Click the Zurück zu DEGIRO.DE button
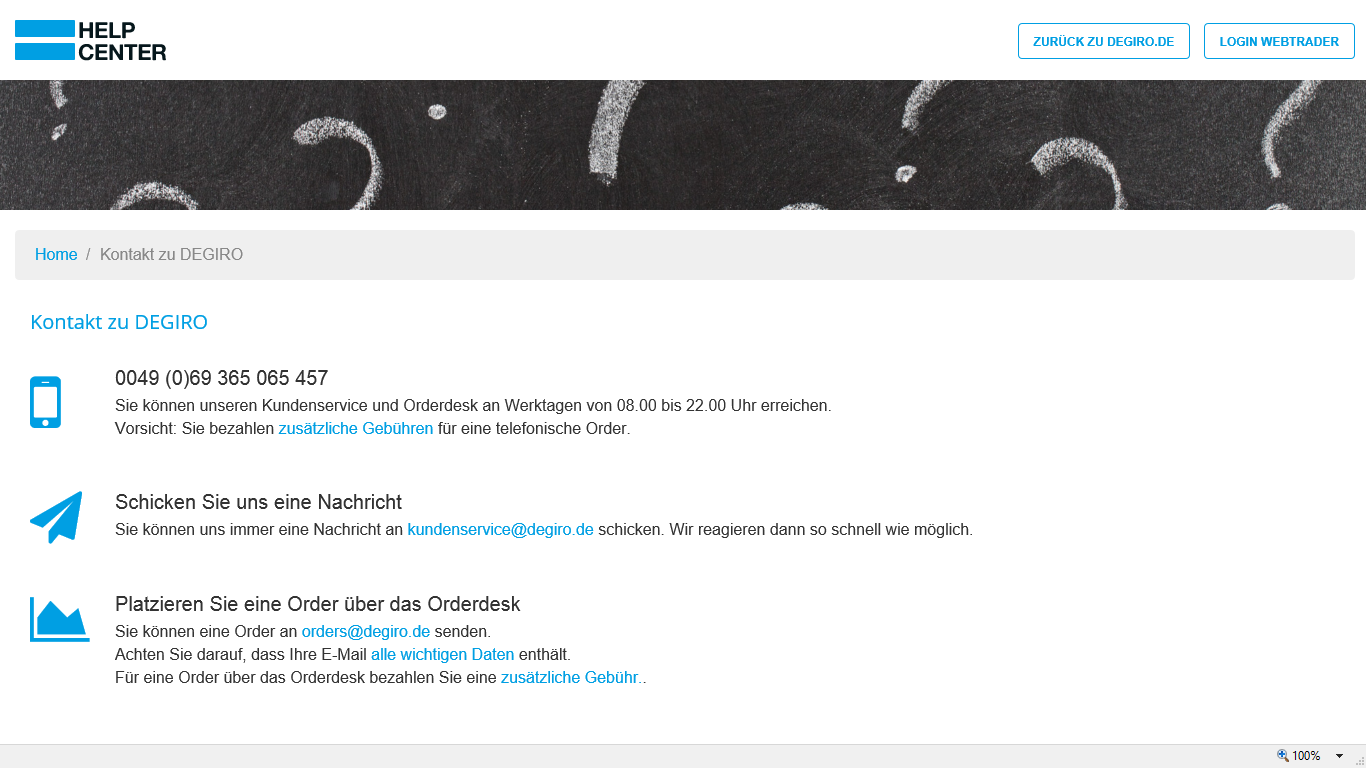The width and height of the screenshot is (1366, 768). 1104,41
